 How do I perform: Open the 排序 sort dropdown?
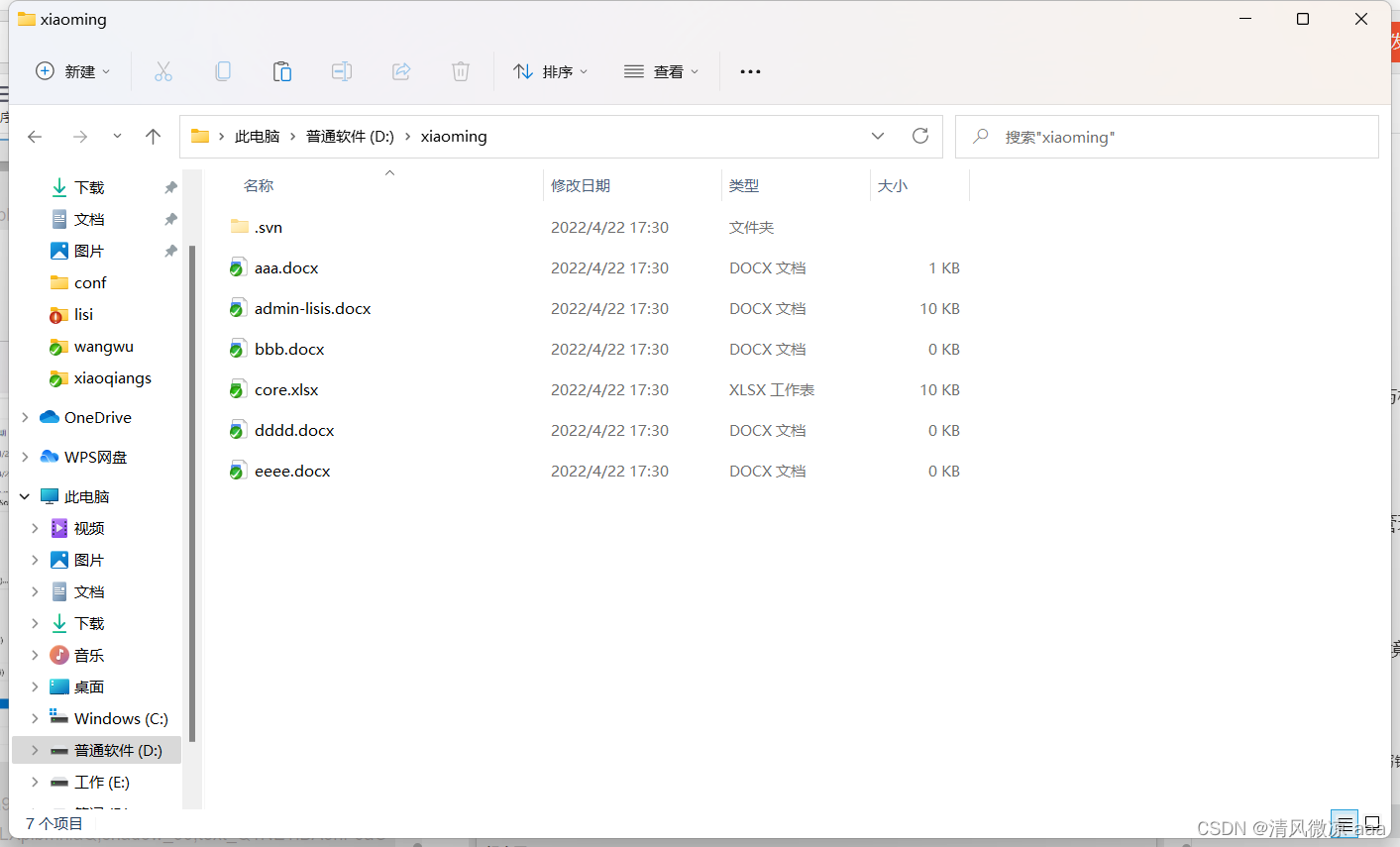[551, 71]
